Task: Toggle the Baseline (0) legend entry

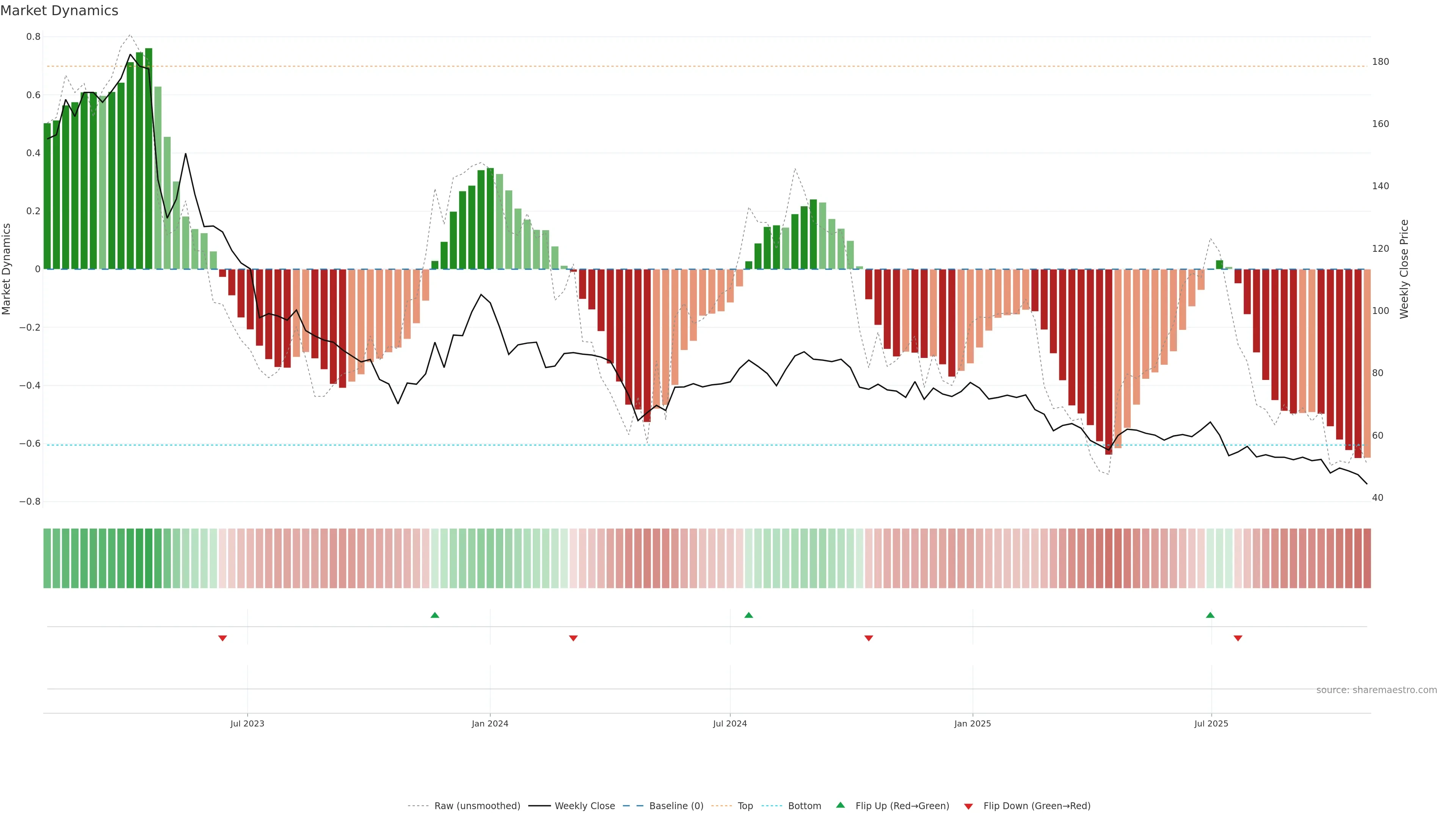Action: coord(676,806)
